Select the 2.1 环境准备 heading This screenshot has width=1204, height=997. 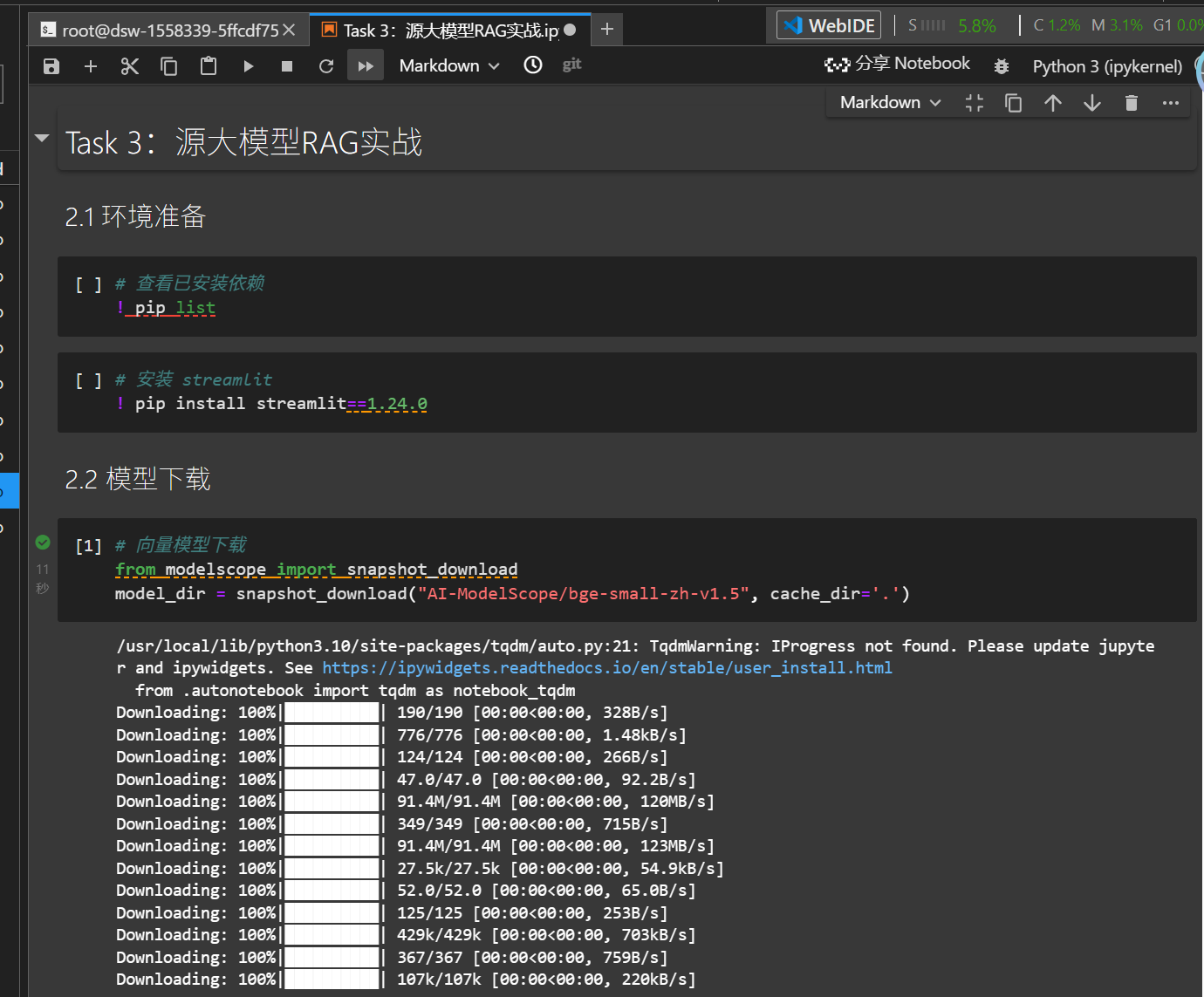[x=135, y=216]
